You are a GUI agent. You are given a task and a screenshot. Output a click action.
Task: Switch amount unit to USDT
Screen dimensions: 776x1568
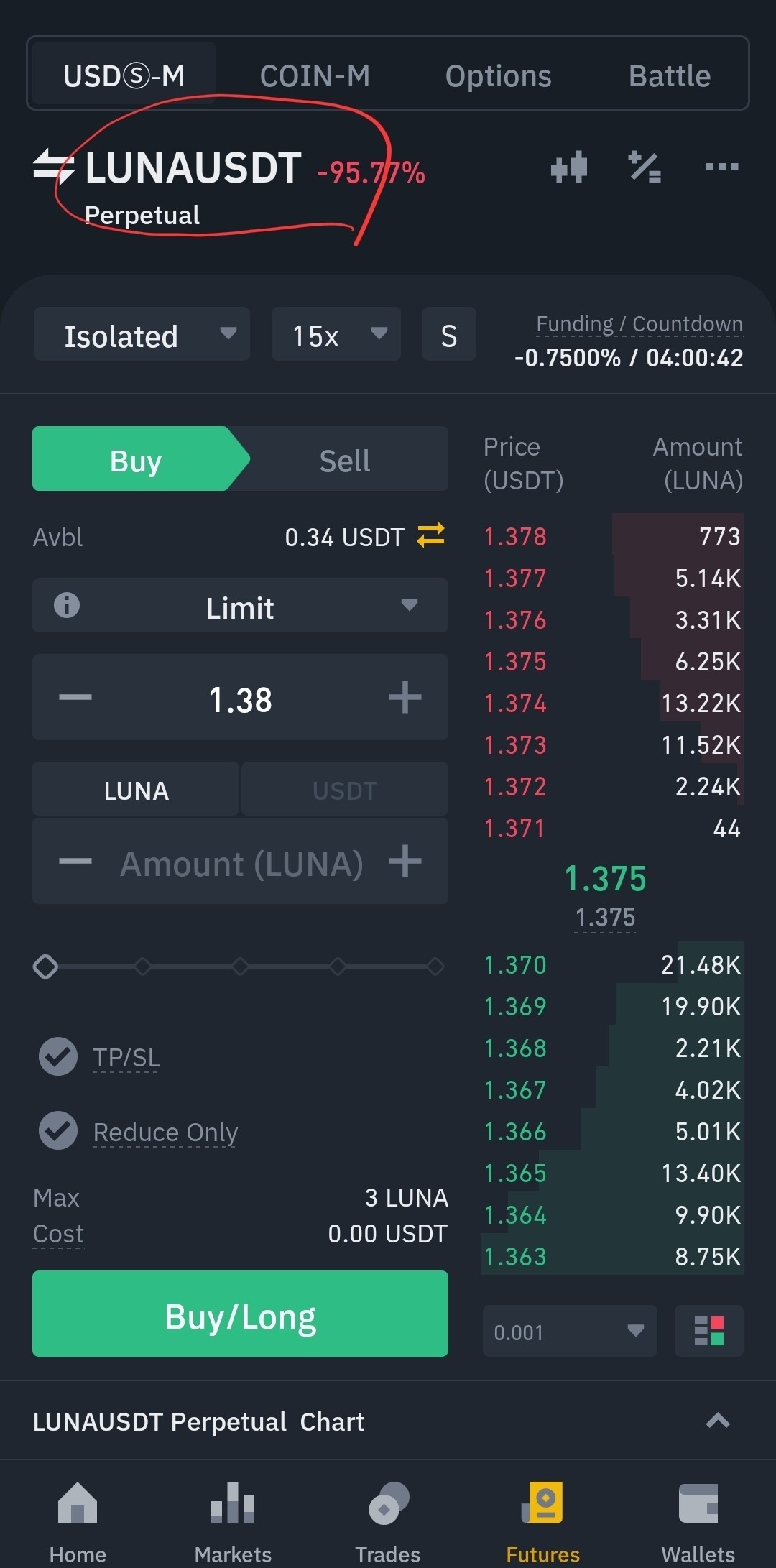[x=344, y=790]
